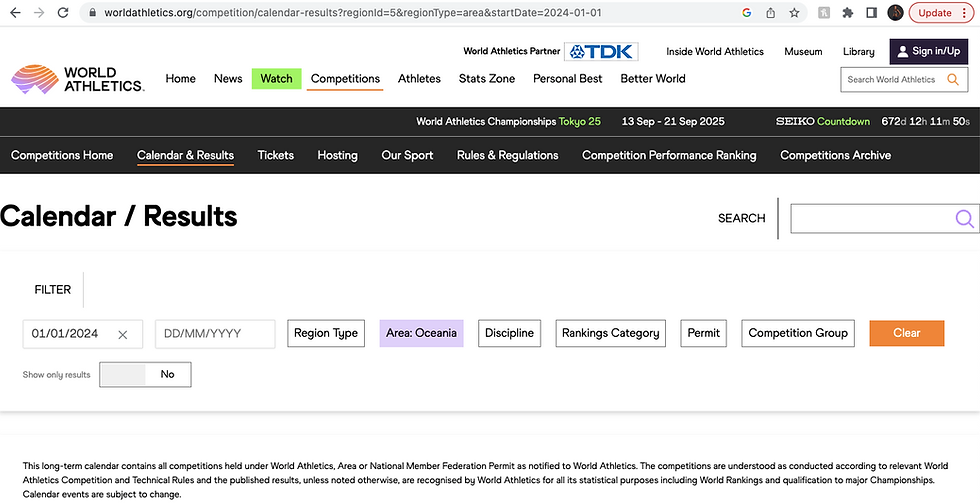Open the Competitions menu item

(345, 78)
